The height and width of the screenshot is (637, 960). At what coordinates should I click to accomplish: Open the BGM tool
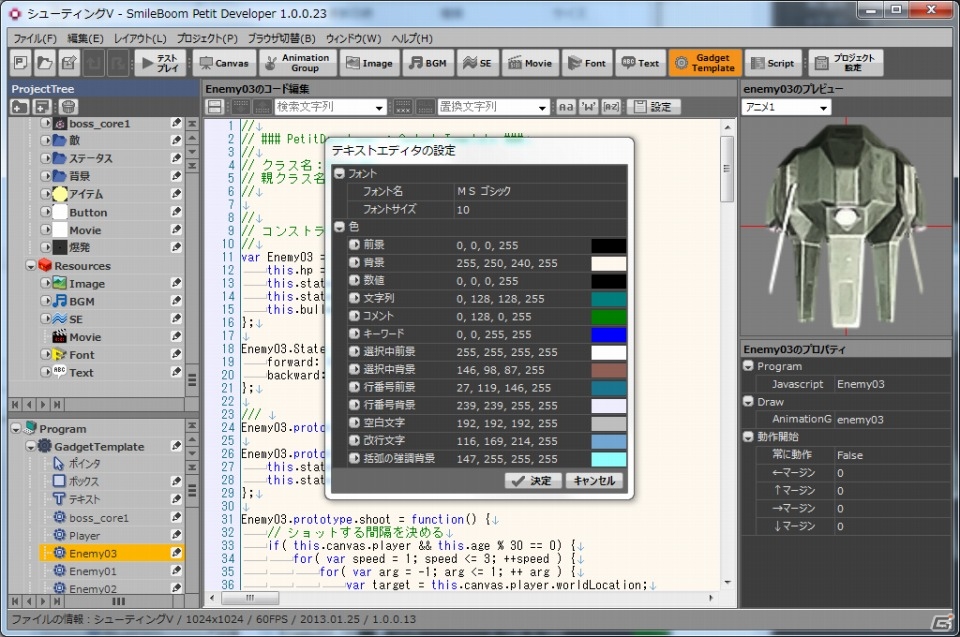point(428,62)
